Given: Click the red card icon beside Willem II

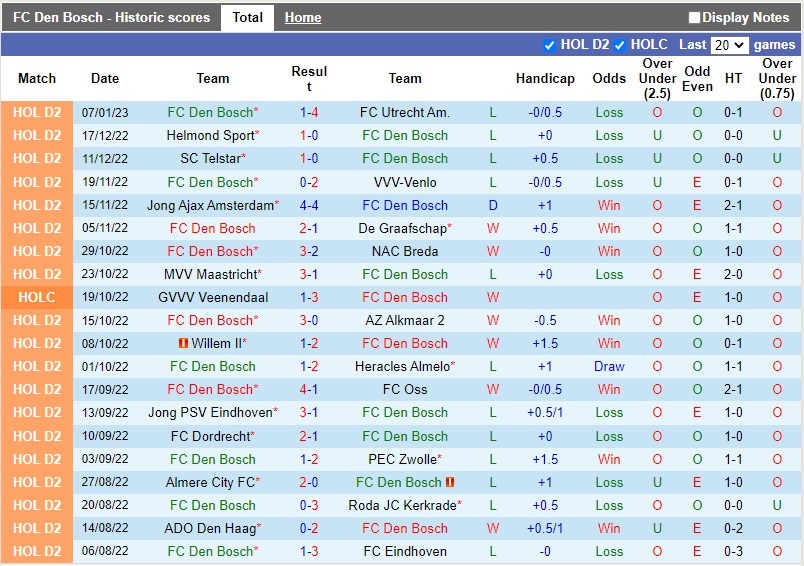Looking at the screenshot, I should pyautogui.click(x=183, y=343).
